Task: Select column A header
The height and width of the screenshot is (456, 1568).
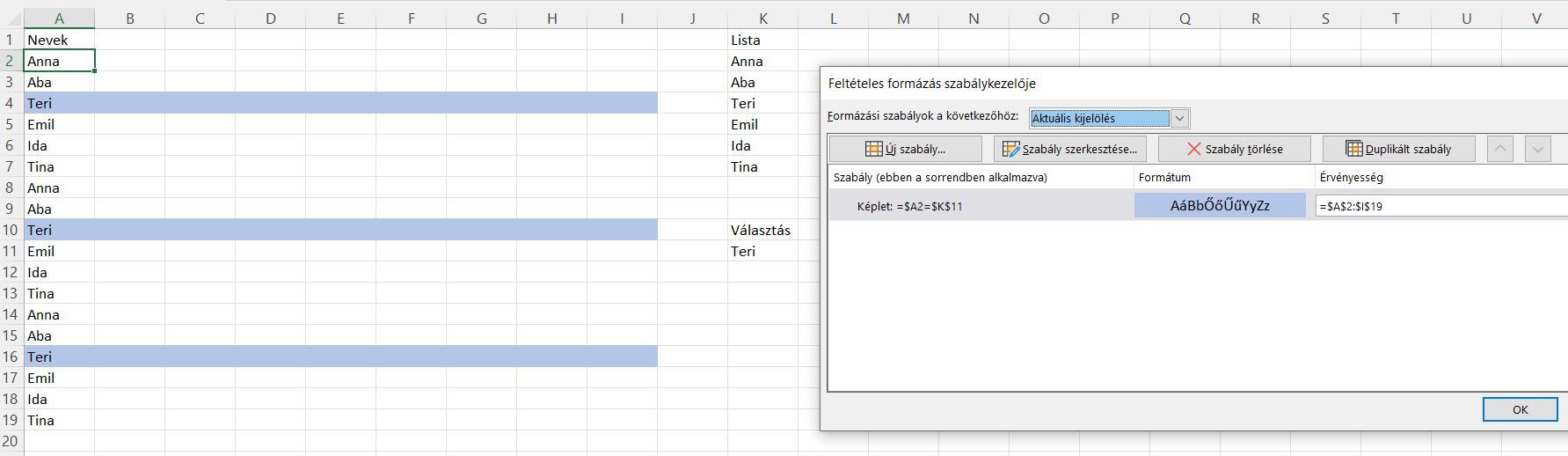Action: pyautogui.click(x=59, y=18)
